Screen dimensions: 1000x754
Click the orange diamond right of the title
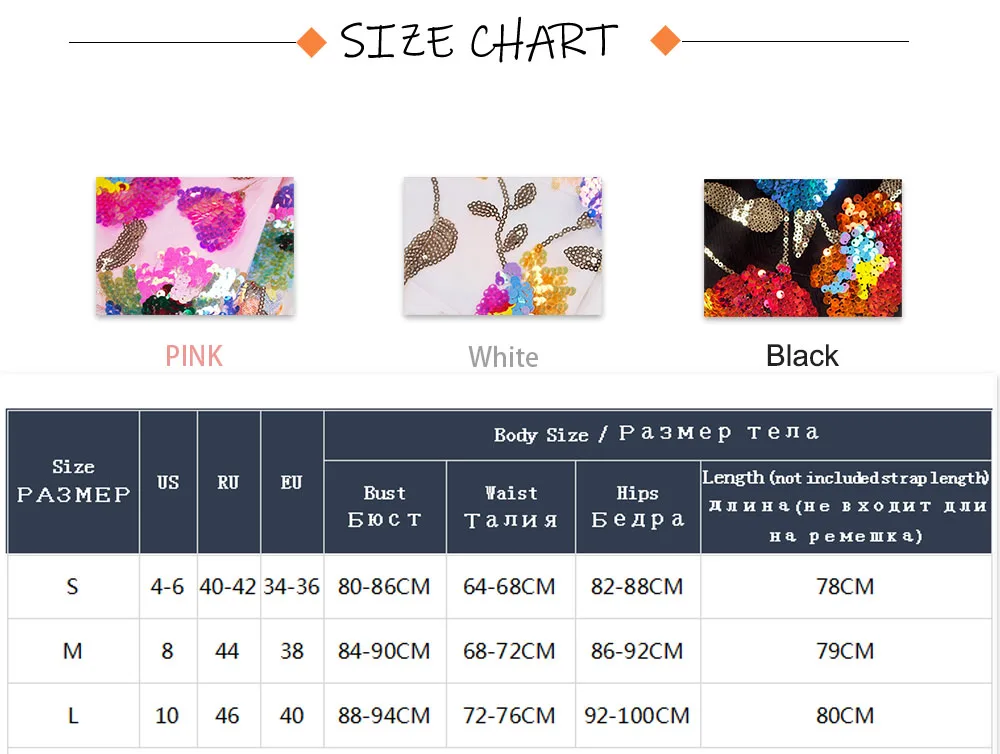pyautogui.click(x=665, y=42)
